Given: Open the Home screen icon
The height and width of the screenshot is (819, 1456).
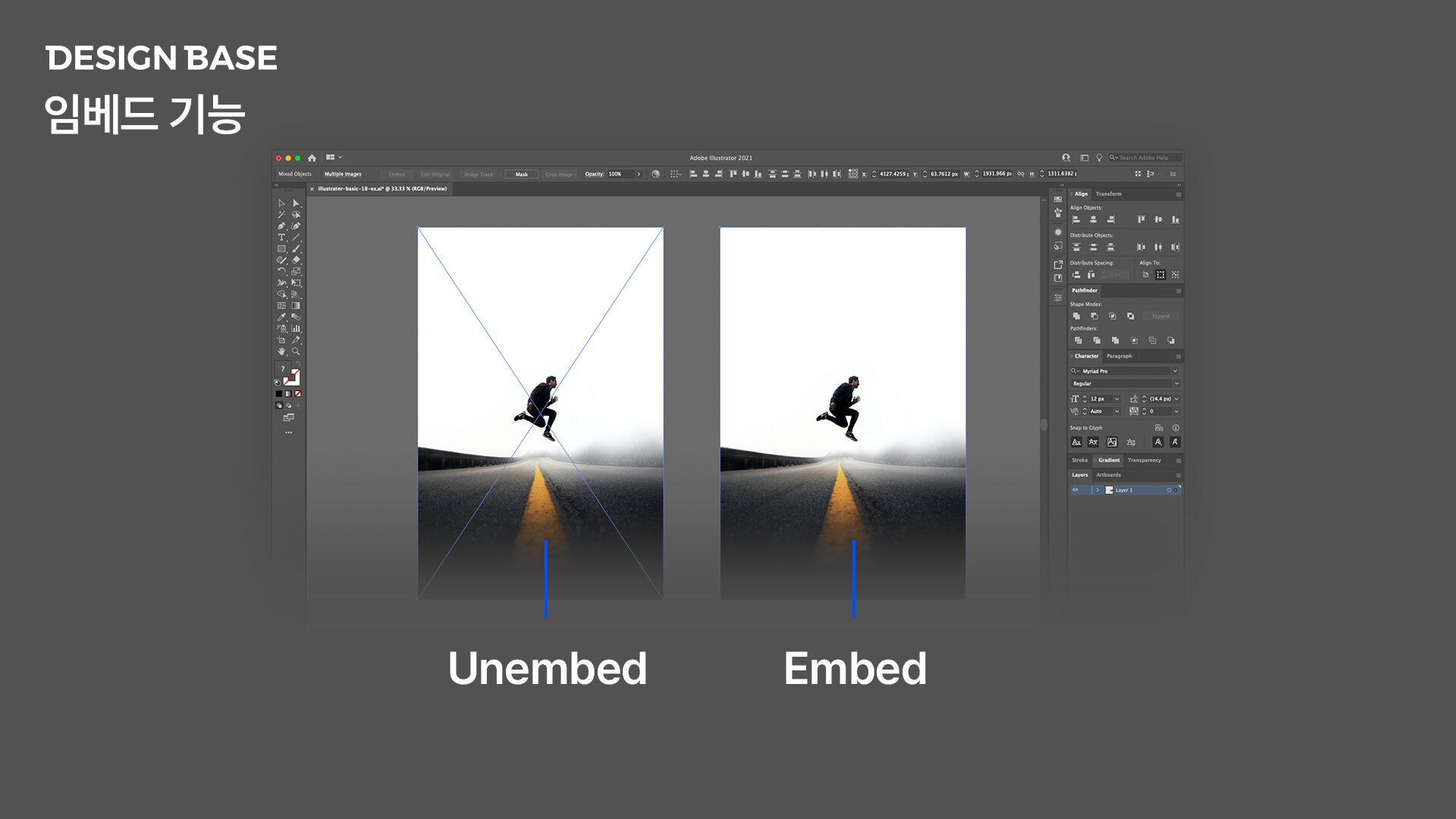Looking at the screenshot, I should pos(312,158).
